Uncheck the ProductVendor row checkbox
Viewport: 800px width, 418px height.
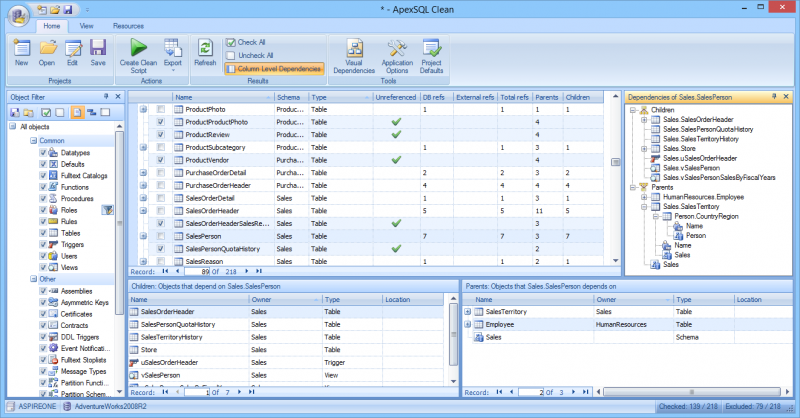click(160, 159)
